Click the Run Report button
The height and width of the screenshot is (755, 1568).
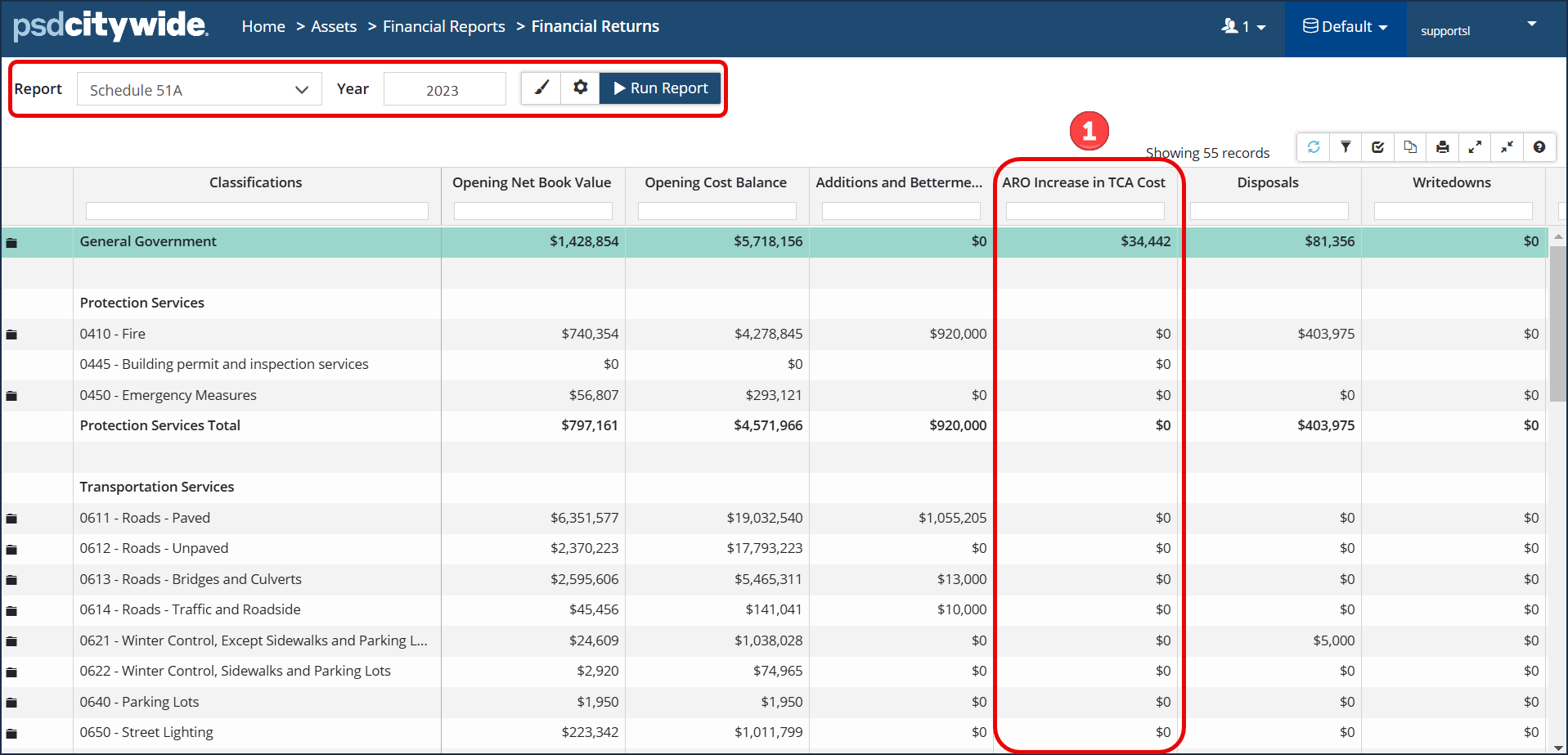[x=660, y=88]
